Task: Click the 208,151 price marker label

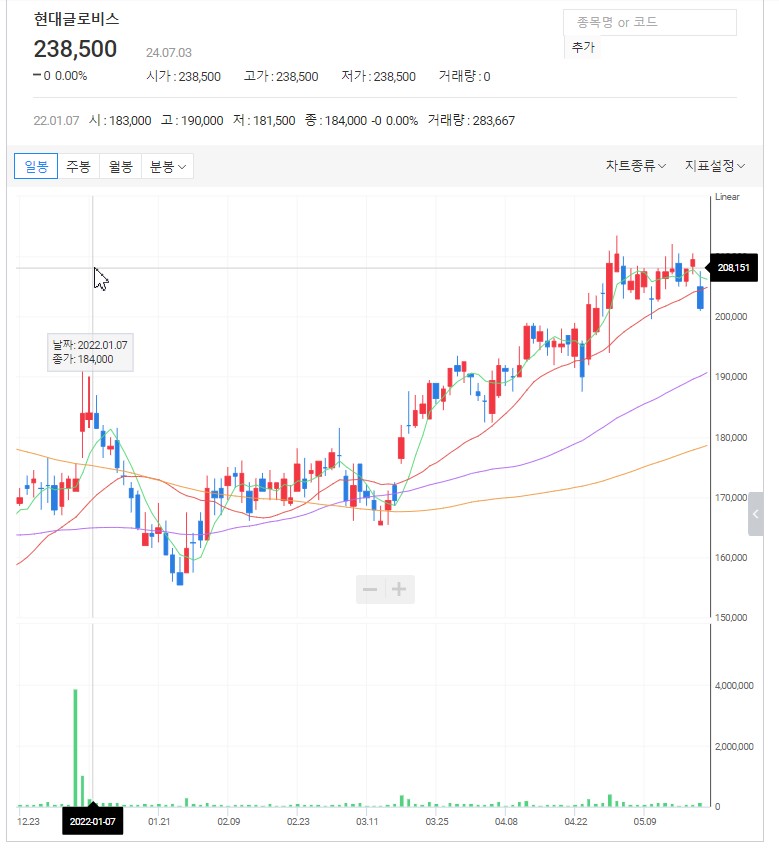Action: pos(734,268)
